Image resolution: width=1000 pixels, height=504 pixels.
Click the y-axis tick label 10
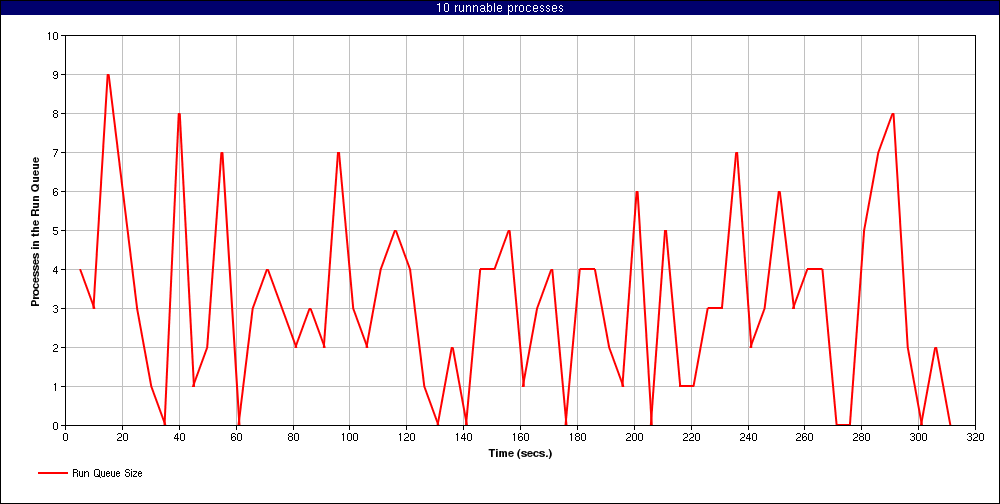(x=53, y=36)
